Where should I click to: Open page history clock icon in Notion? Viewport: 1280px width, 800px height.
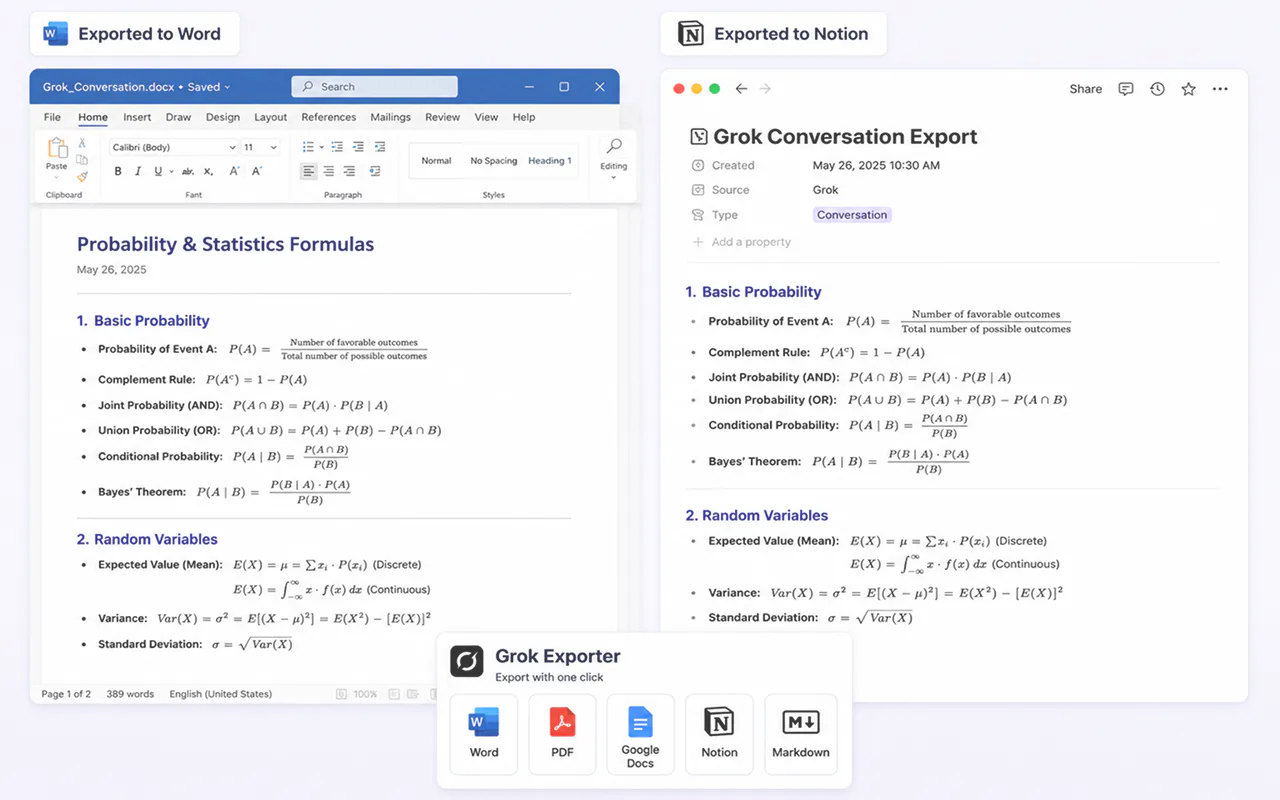coord(1157,89)
